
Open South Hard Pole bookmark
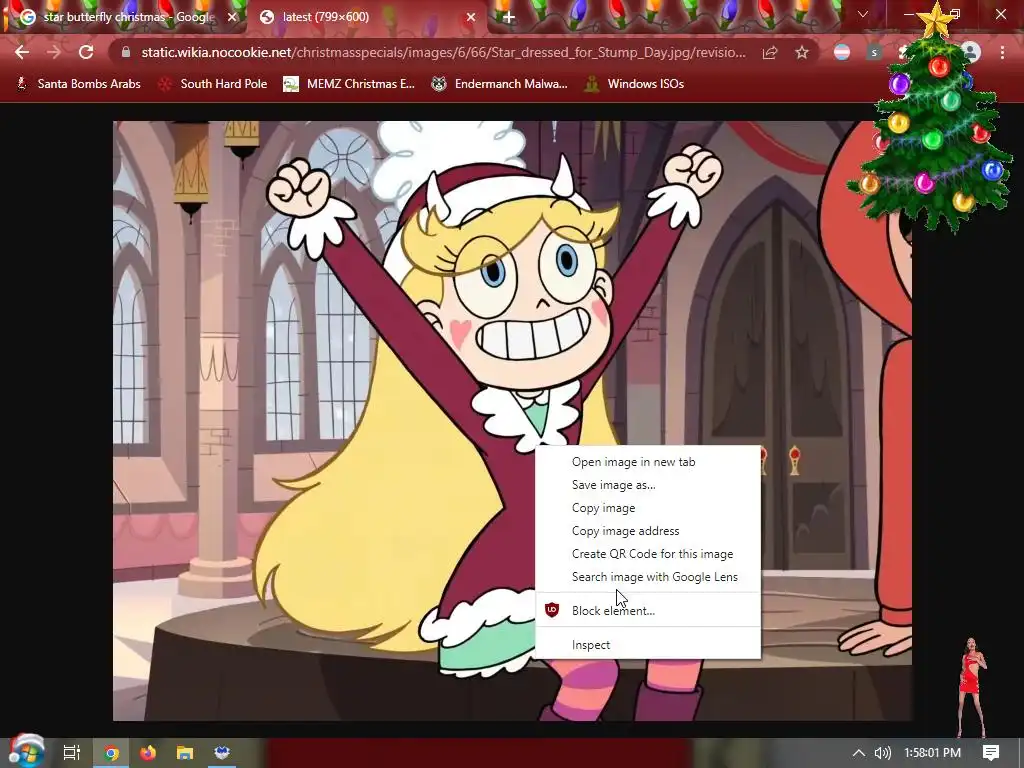coord(213,84)
